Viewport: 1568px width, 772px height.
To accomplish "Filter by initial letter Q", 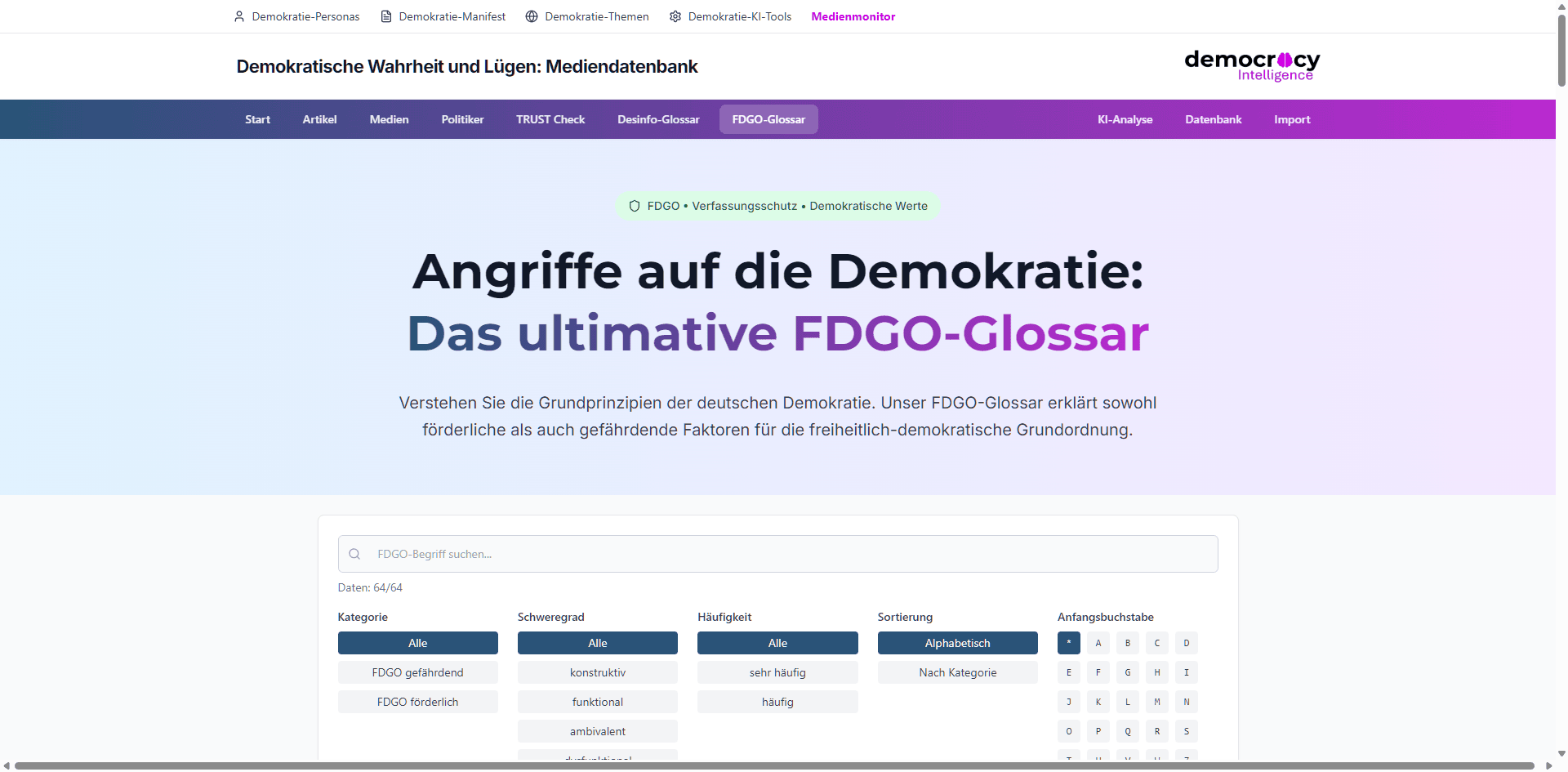I will point(1128,731).
